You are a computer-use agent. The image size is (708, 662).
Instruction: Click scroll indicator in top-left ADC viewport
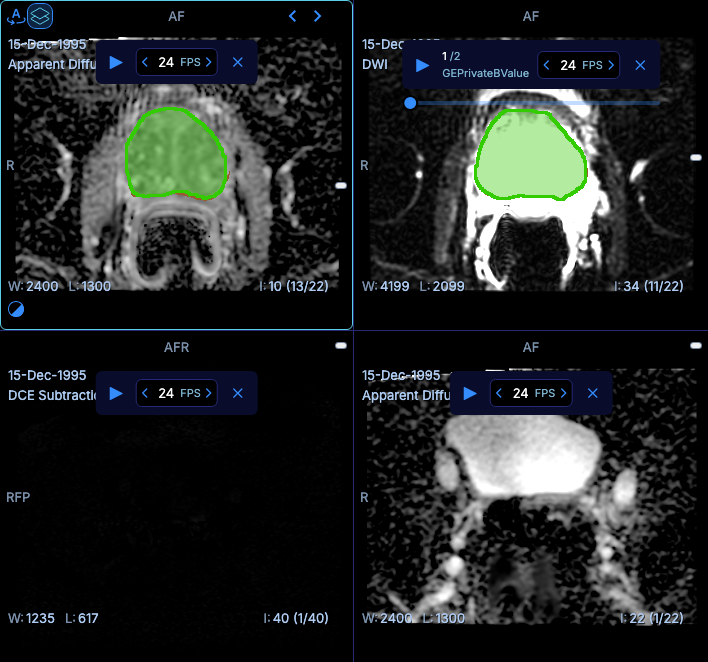[341, 186]
